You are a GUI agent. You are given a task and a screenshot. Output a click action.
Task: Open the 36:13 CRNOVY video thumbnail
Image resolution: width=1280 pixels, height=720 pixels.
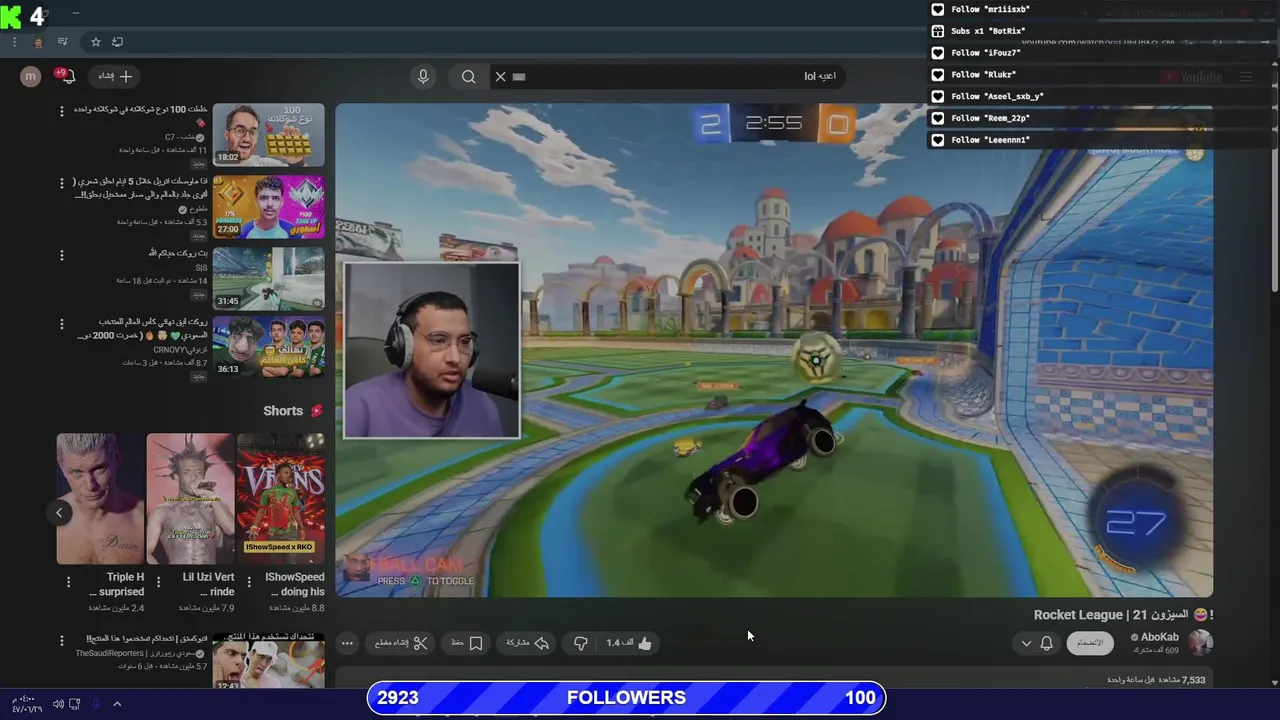pos(268,347)
